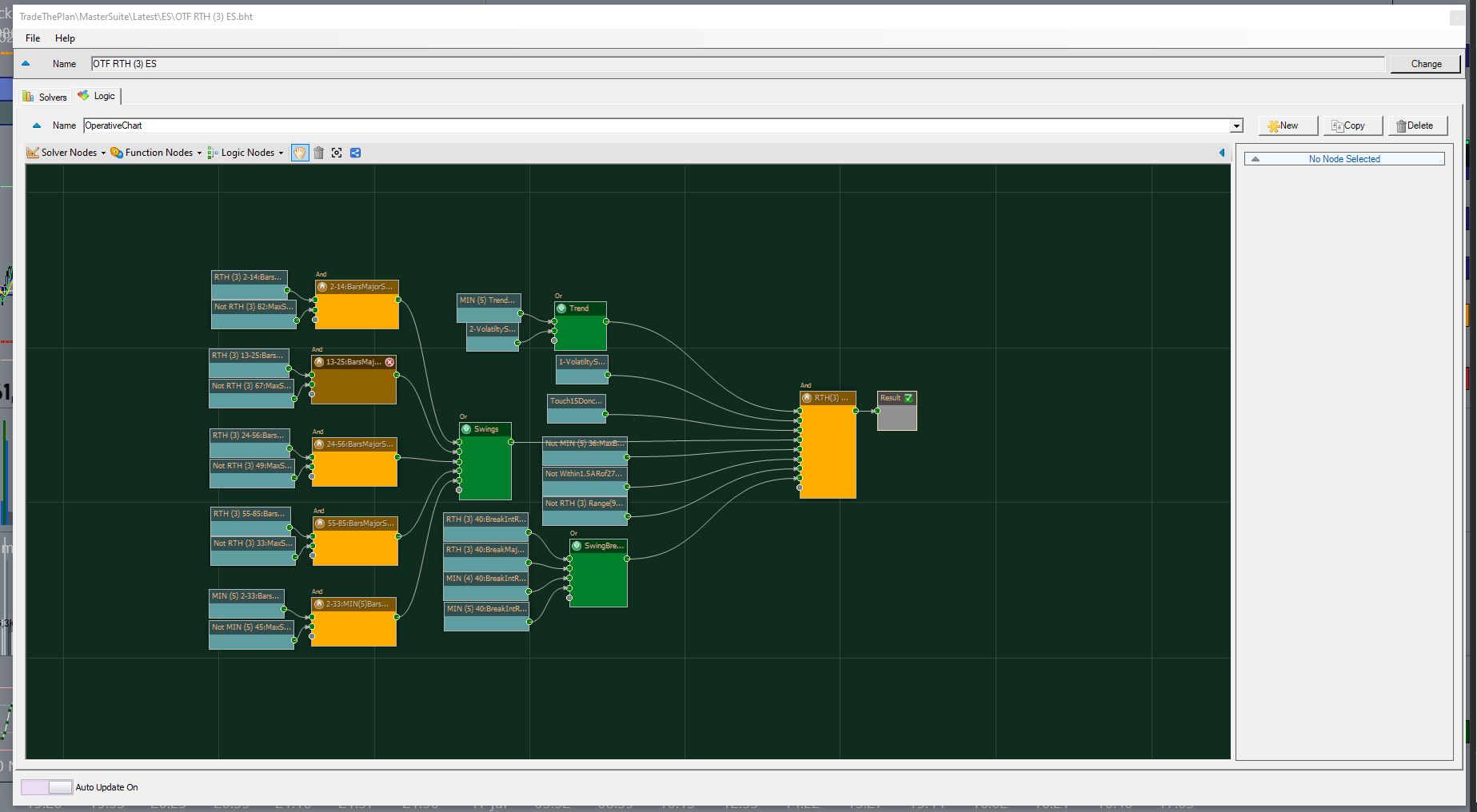Toggle the Auto Update switch
The height and width of the screenshot is (812, 1477).
pos(47,787)
